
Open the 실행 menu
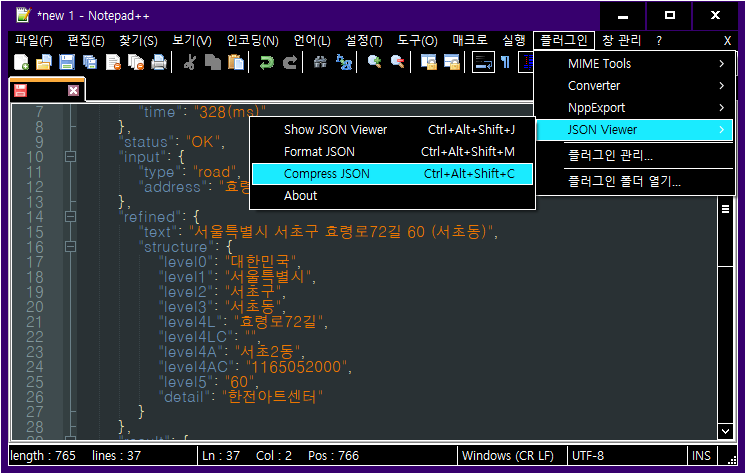point(514,40)
